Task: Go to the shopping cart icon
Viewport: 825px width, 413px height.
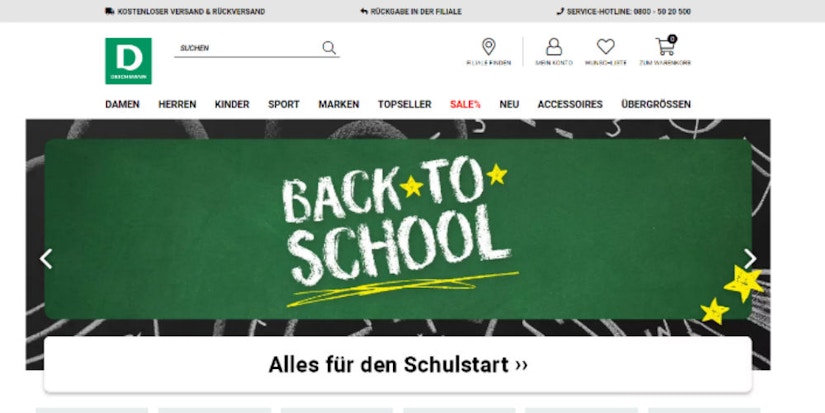Action: click(666, 46)
